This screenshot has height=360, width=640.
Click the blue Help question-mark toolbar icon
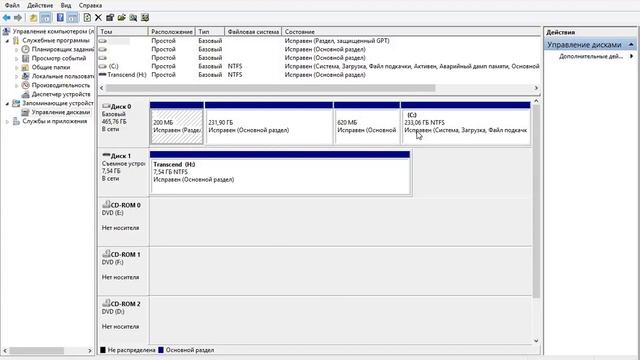60,18
